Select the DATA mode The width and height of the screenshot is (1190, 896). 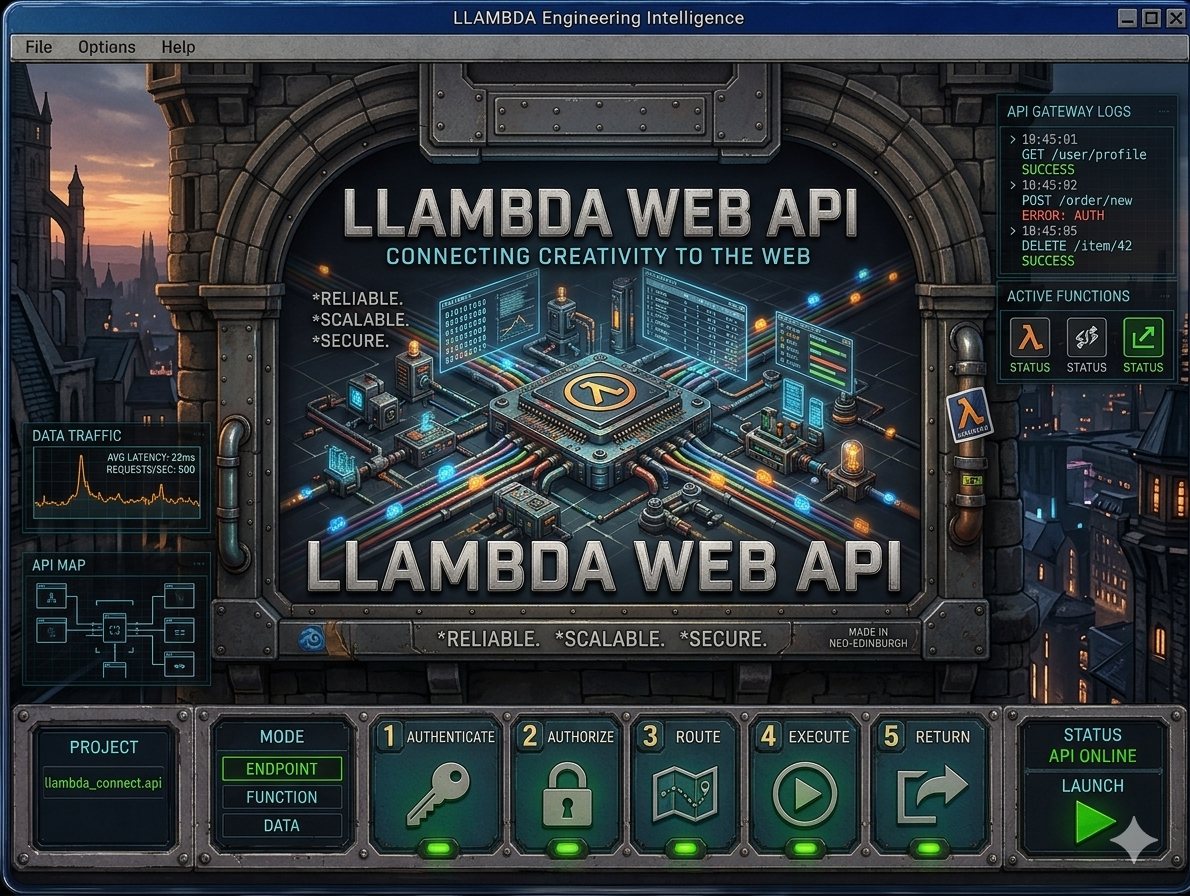coord(282,825)
